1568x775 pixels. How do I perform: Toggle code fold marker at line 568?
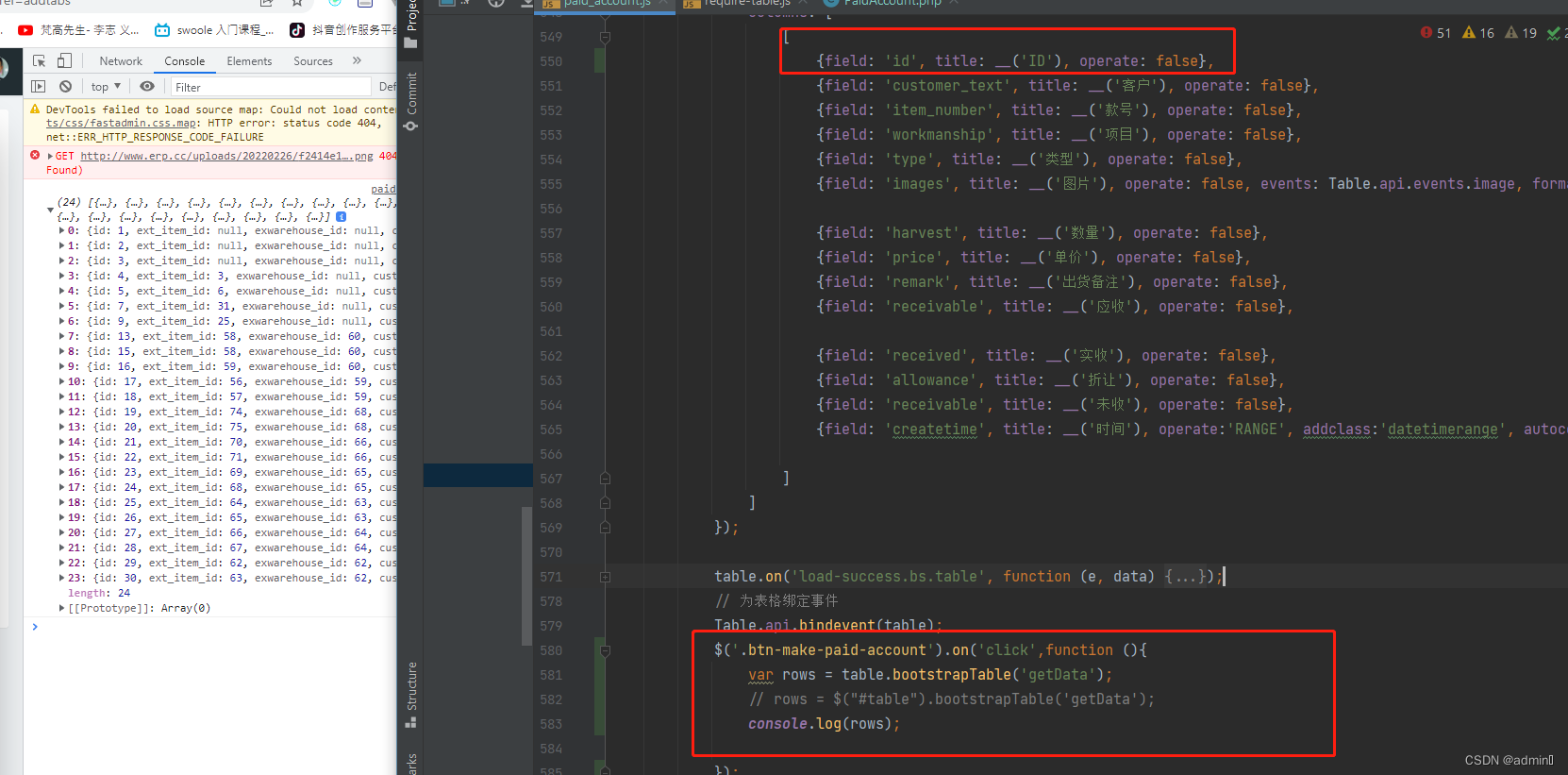pyautogui.click(x=605, y=503)
